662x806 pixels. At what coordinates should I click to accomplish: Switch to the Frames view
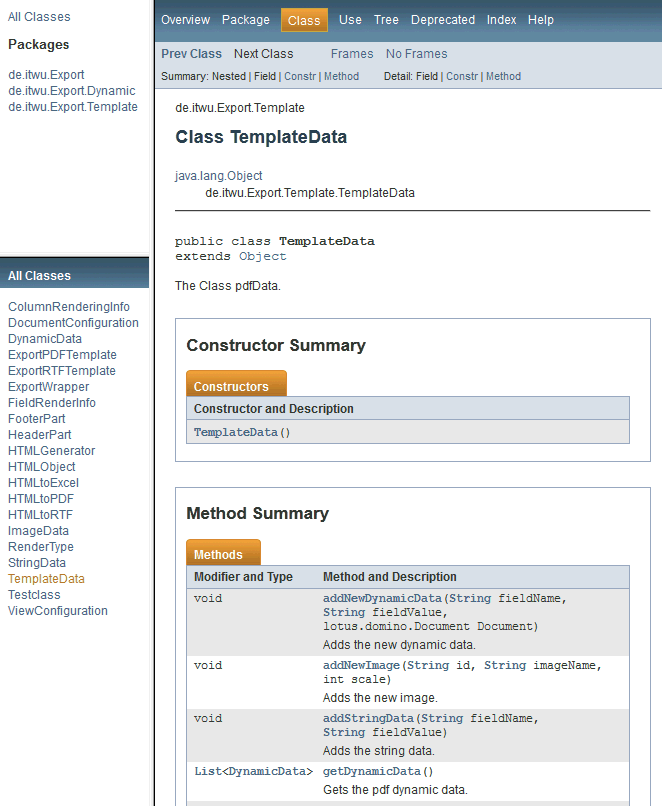click(351, 54)
